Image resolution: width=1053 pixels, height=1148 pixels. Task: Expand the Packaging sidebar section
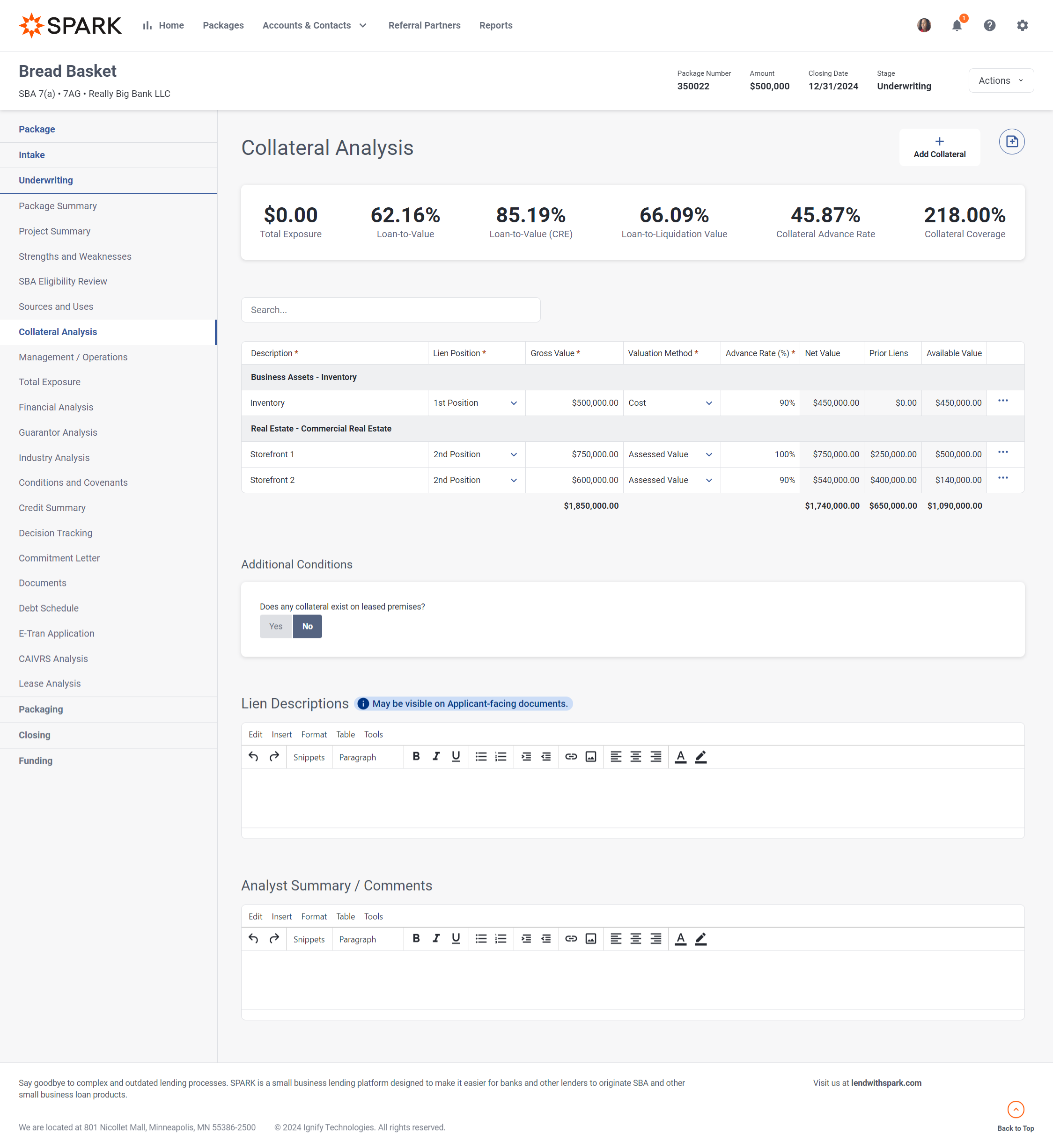(41, 709)
